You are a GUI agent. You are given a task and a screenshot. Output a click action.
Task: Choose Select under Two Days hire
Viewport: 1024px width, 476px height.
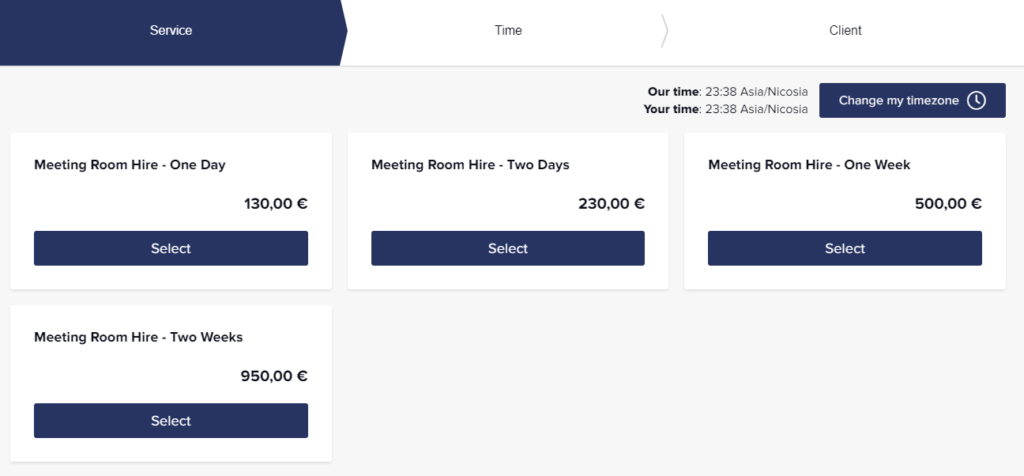508,248
